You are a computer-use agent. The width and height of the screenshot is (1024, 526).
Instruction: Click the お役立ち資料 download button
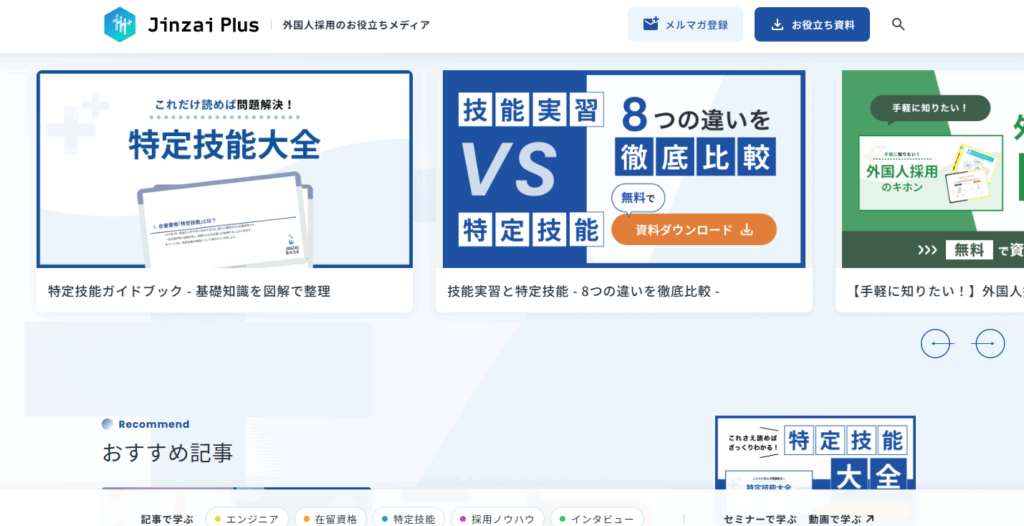point(811,25)
